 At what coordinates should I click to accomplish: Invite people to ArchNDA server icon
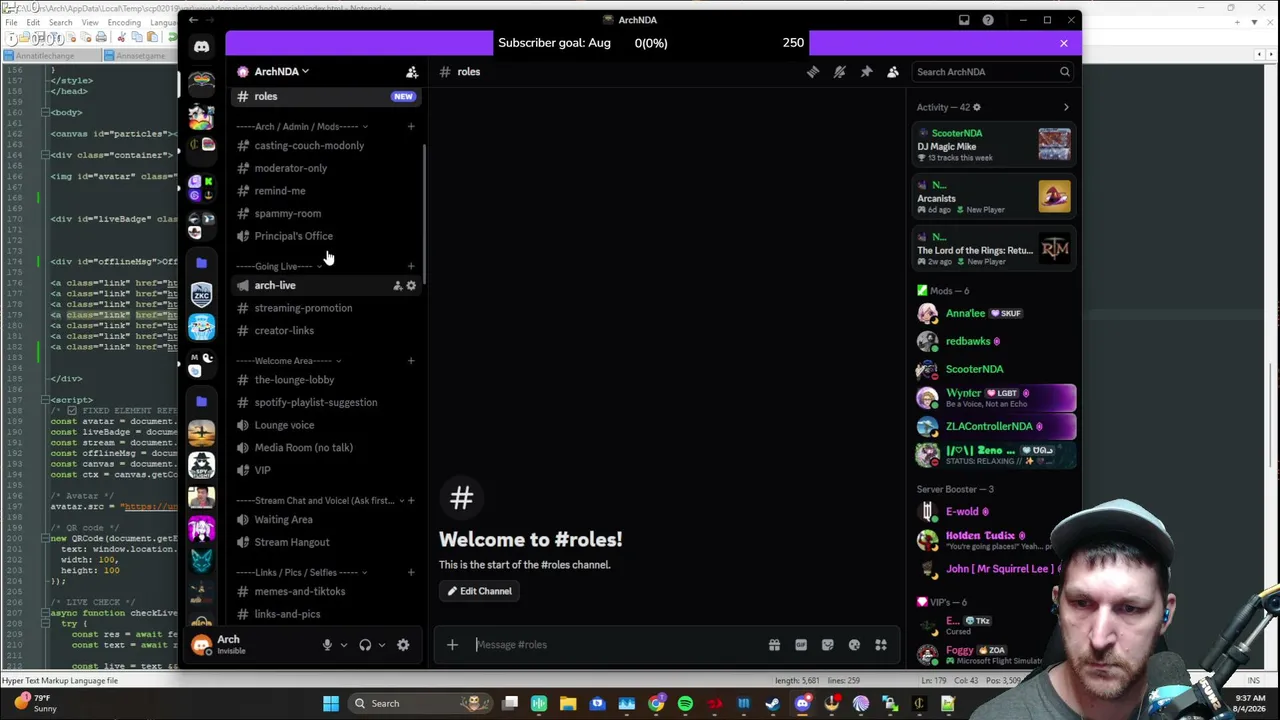(x=412, y=72)
